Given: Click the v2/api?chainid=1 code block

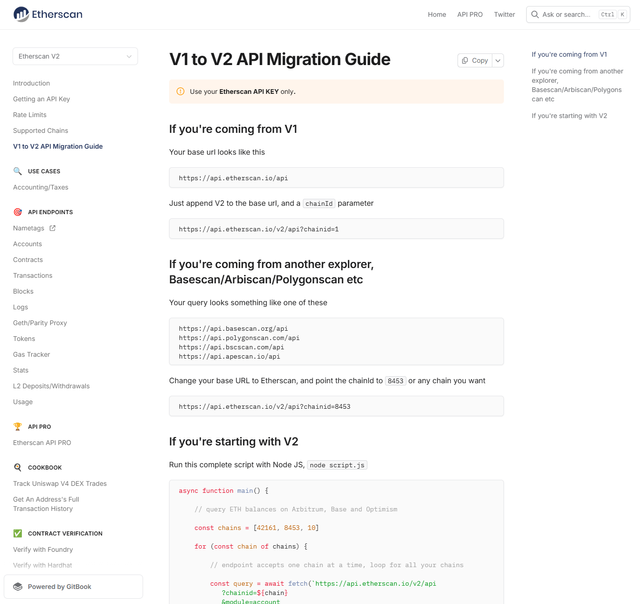Looking at the screenshot, I should [336, 229].
